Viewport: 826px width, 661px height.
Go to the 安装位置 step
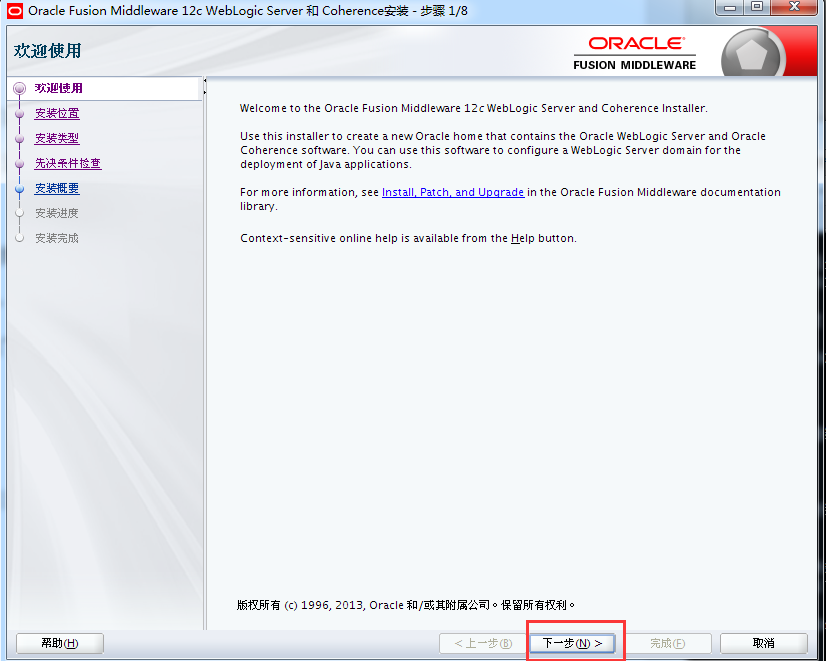tap(57, 113)
